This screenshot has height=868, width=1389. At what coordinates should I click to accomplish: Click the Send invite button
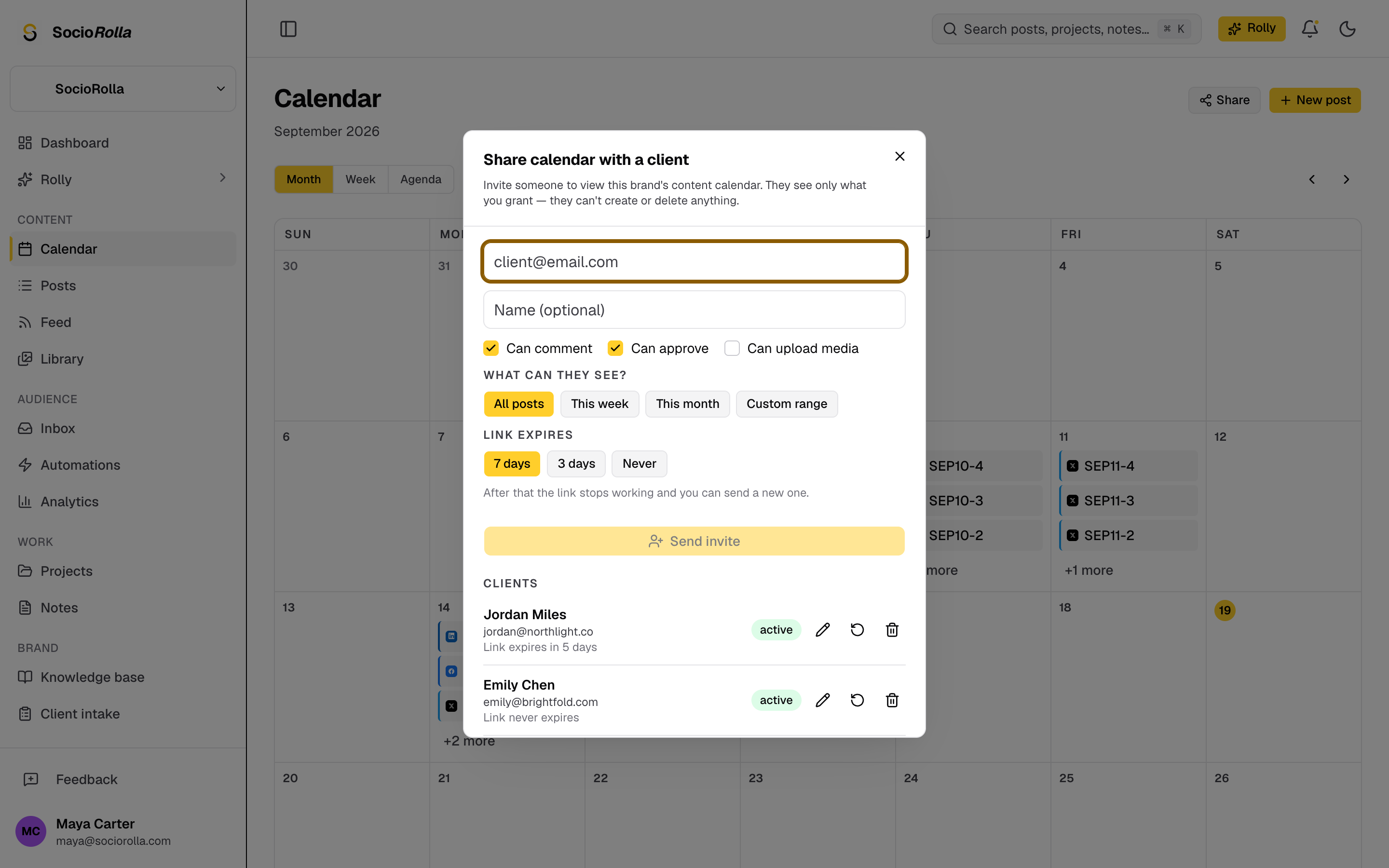click(694, 542)
